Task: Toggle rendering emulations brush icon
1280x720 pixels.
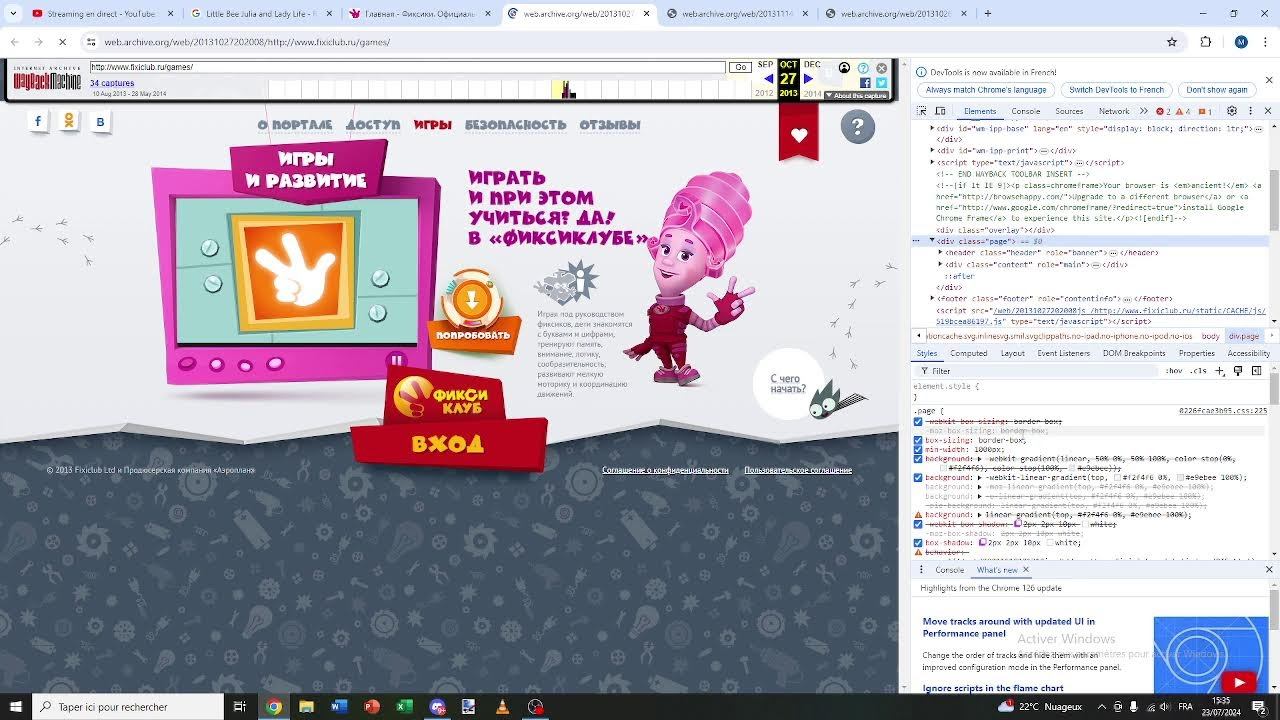Action: 1238,371
